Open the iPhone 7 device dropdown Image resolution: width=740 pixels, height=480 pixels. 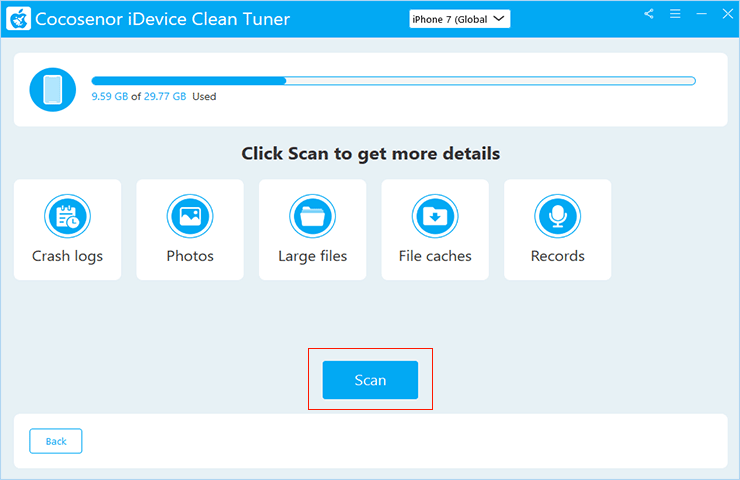(460, 19)
